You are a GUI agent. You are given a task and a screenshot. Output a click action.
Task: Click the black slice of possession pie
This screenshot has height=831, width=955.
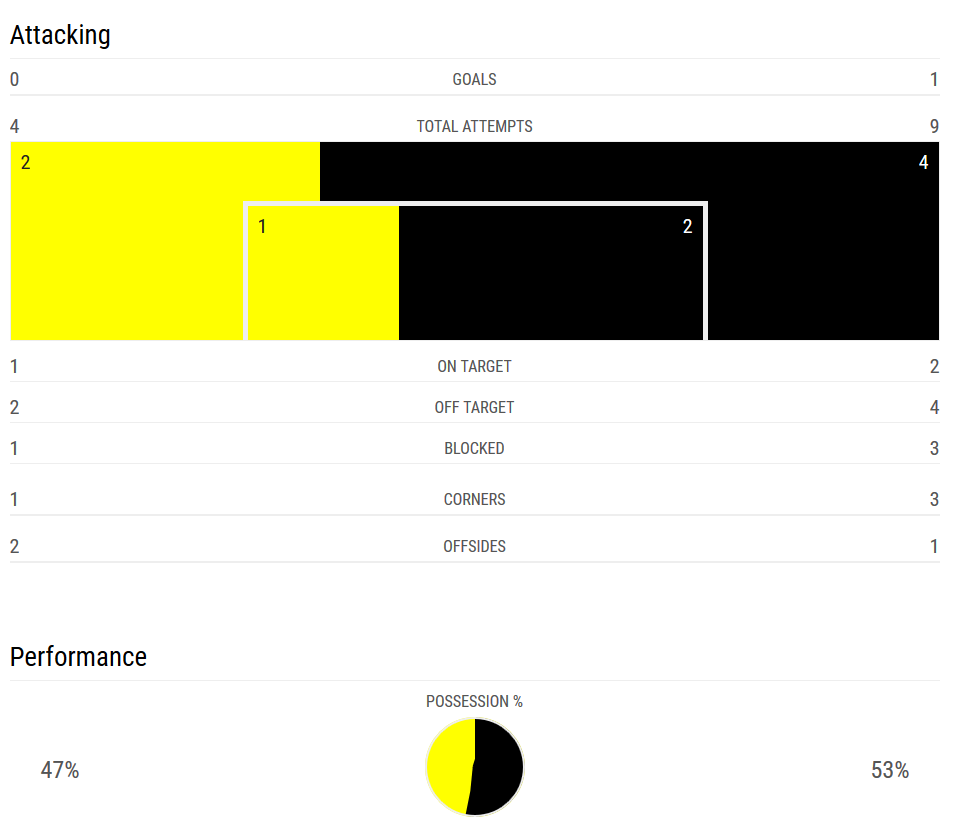click(x=496, y=768)
